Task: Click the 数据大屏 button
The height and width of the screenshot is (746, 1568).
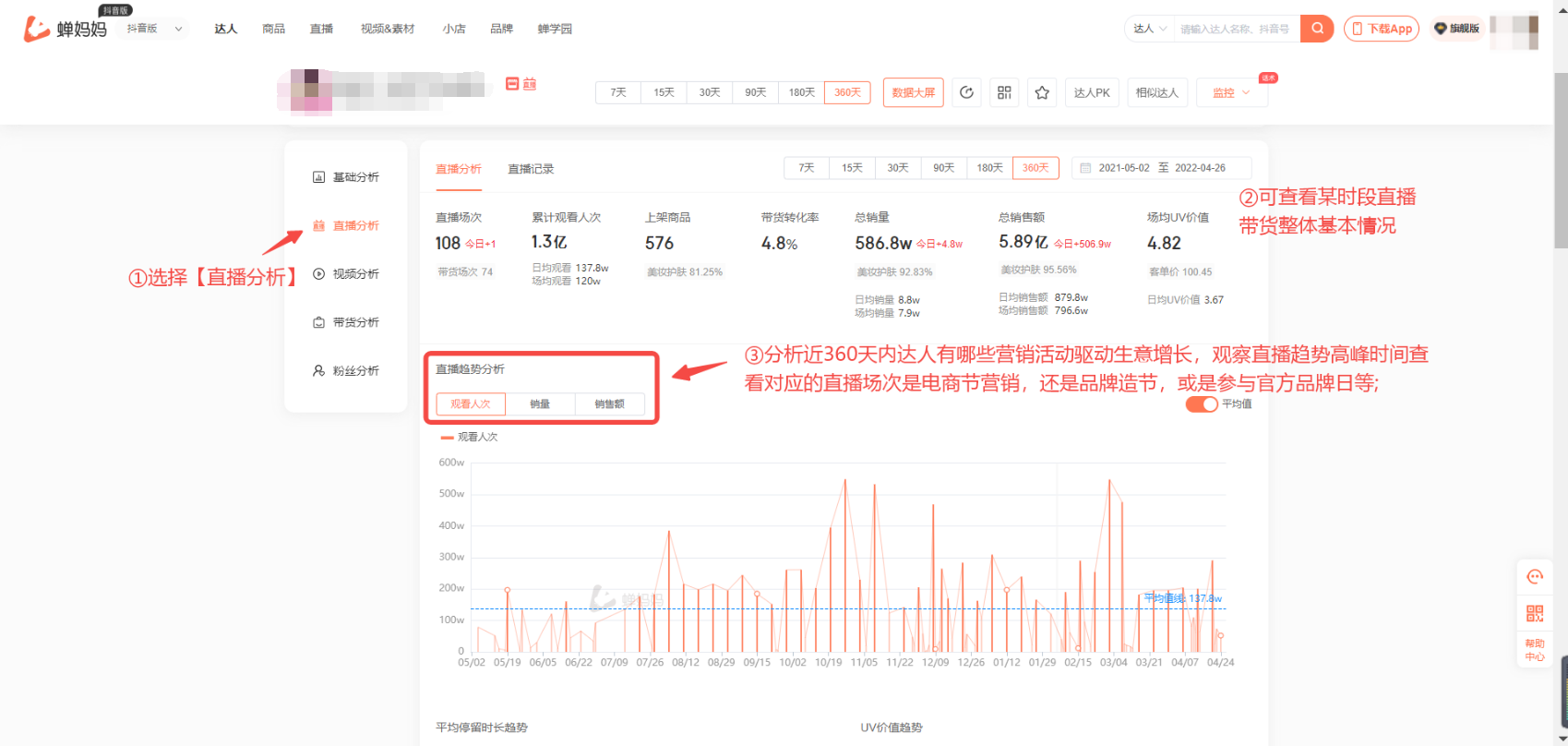Action: point(914,92)
